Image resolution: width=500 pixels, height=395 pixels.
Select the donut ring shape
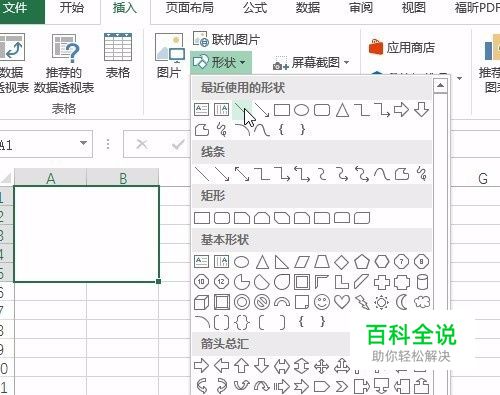pyautogui.click(x=242, y=302)
